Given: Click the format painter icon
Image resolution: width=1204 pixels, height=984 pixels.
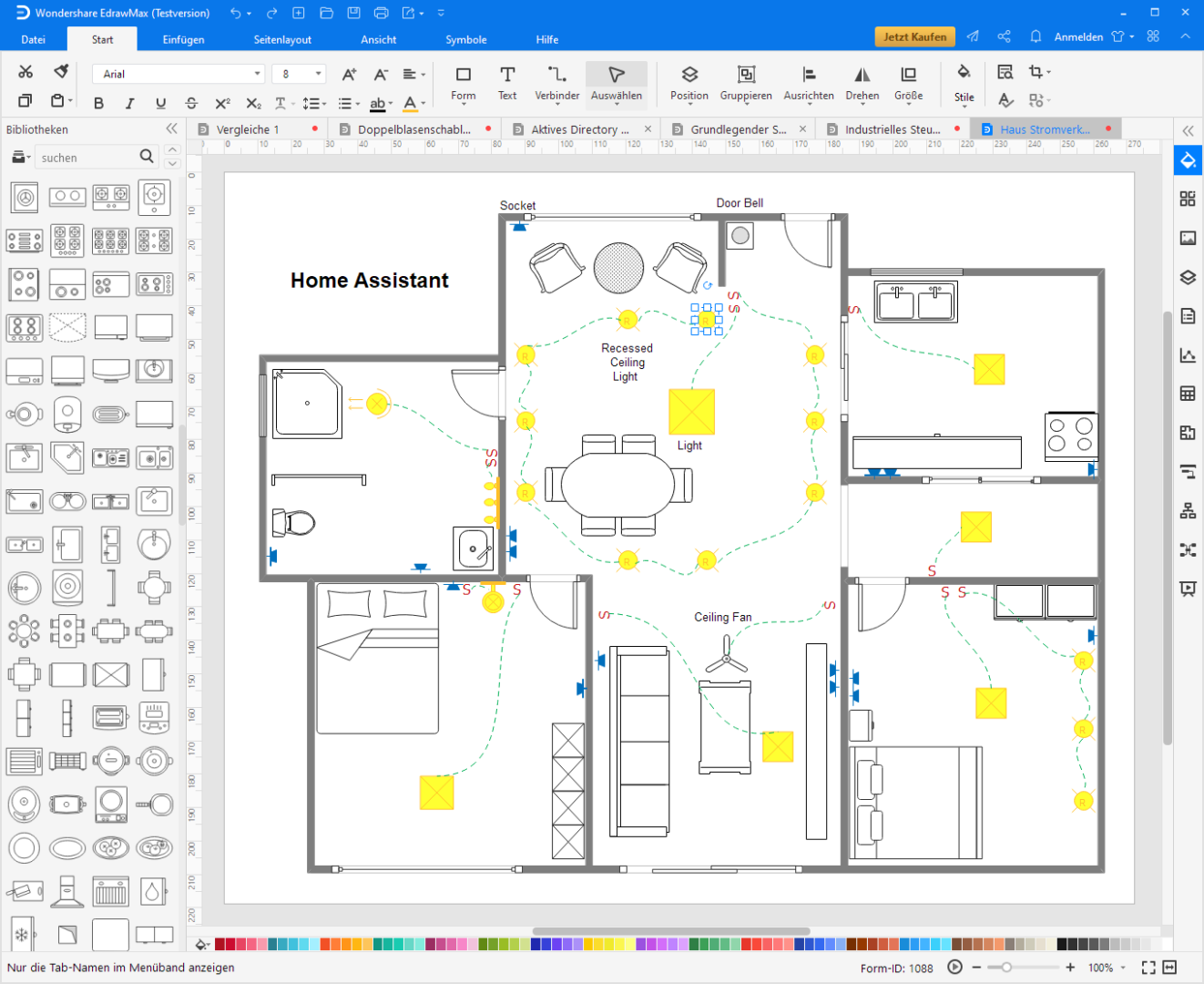Looking at the screenshot, I should 61,72.
